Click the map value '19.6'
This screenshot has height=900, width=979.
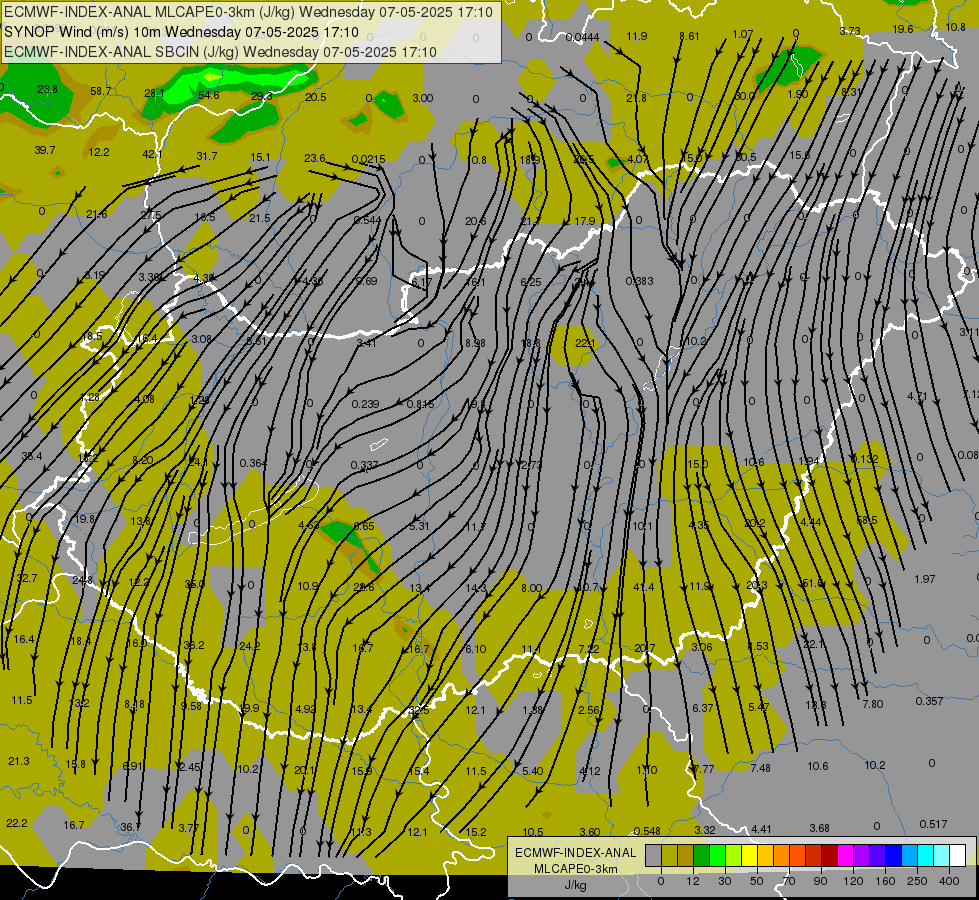[903, 29]
